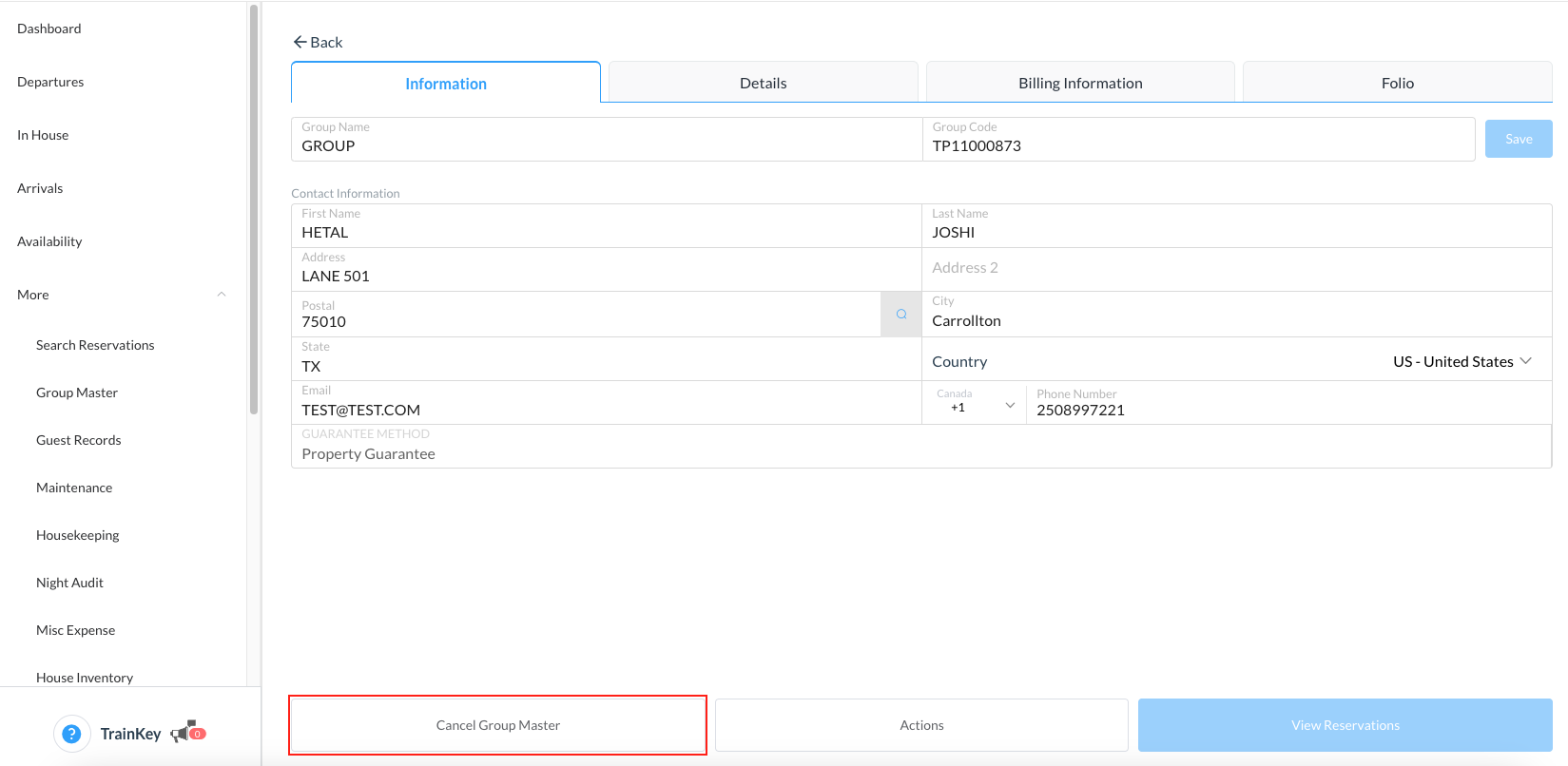The width and height of the screenshot is (1568, 766).
Task: Open Night Audit from the sidebar
Action: pos(69,583)
